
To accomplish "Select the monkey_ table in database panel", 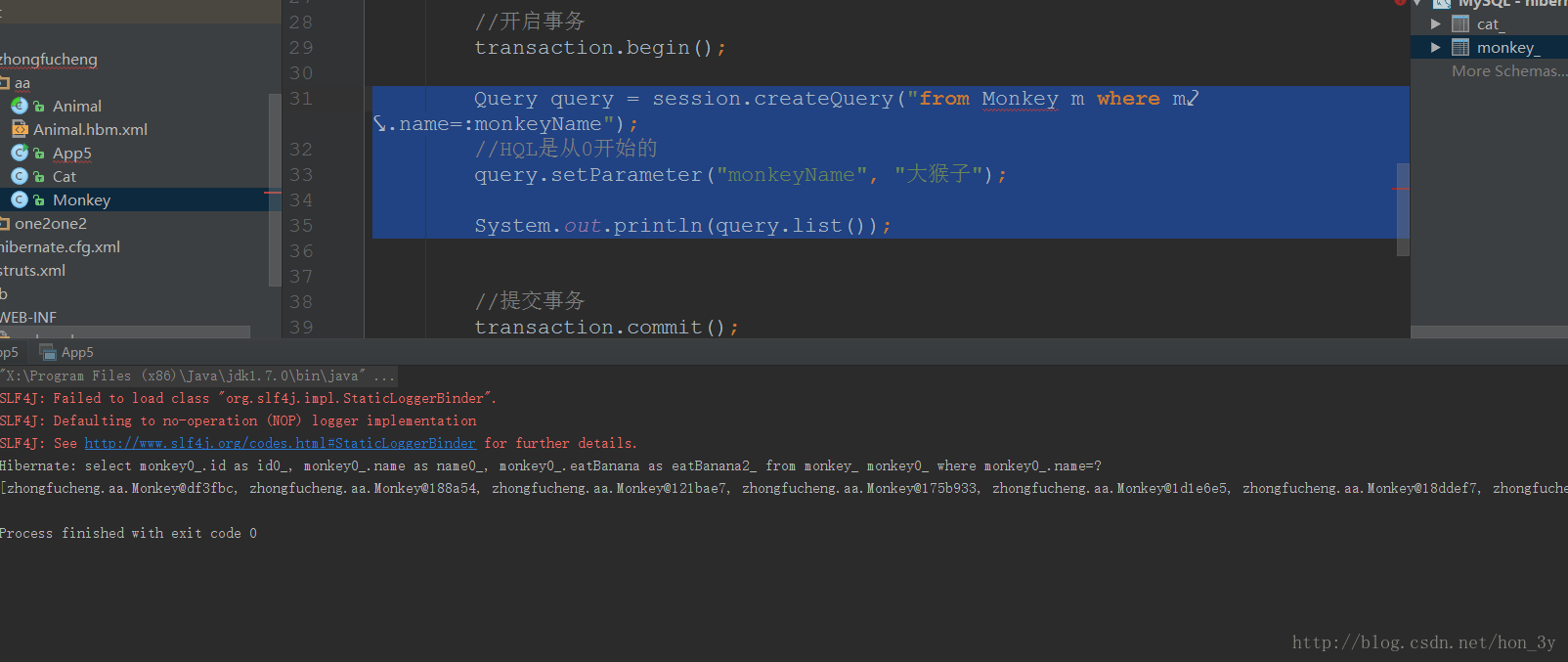I will click(x=1507, y=47).
